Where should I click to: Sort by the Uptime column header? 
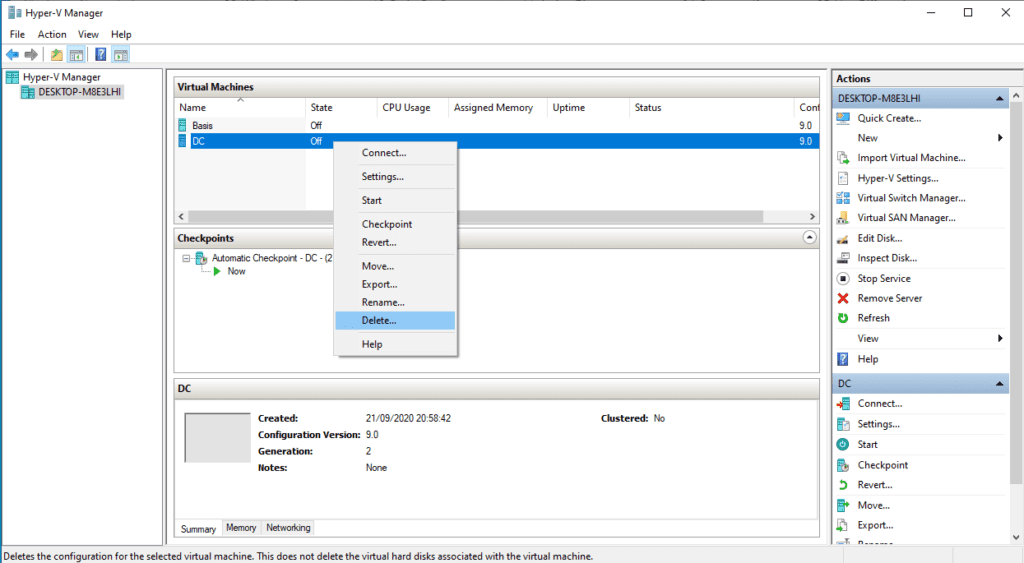coord(588,108)
